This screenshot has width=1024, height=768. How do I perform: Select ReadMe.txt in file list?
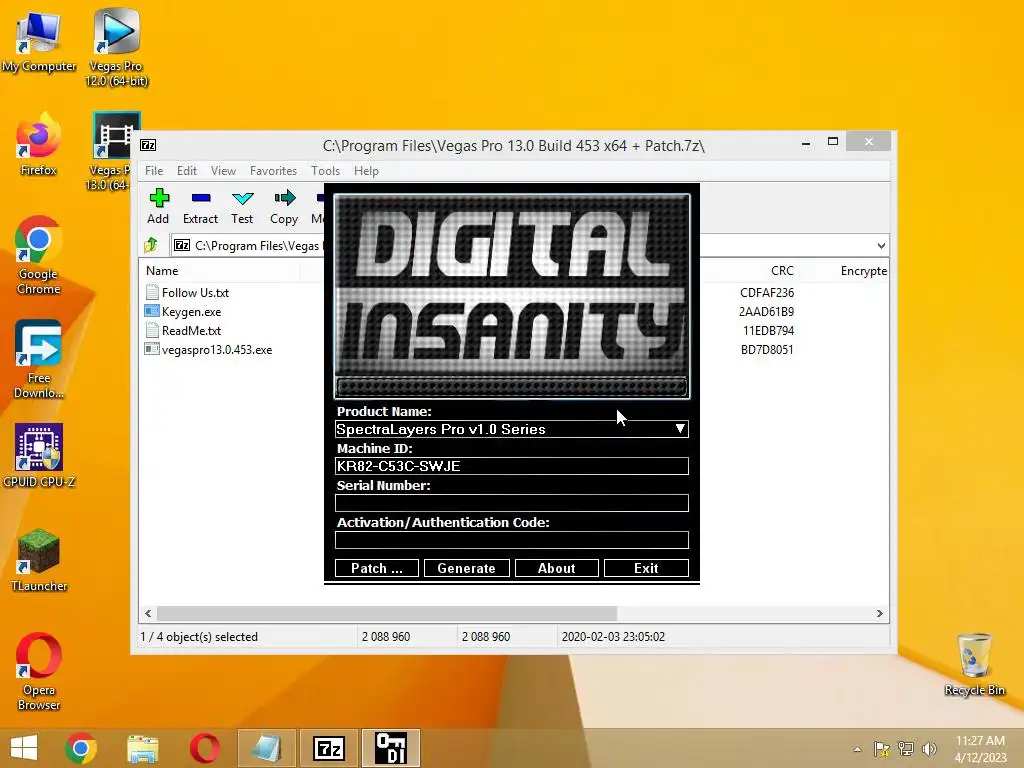191,330
